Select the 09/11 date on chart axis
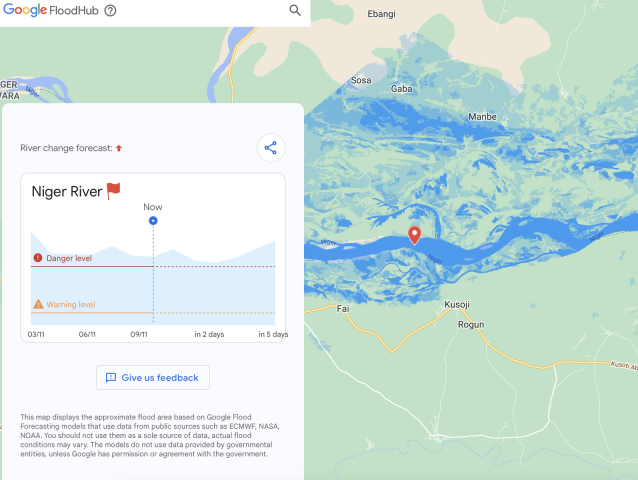This screenshot has width=638, height=480. [139, 334]
